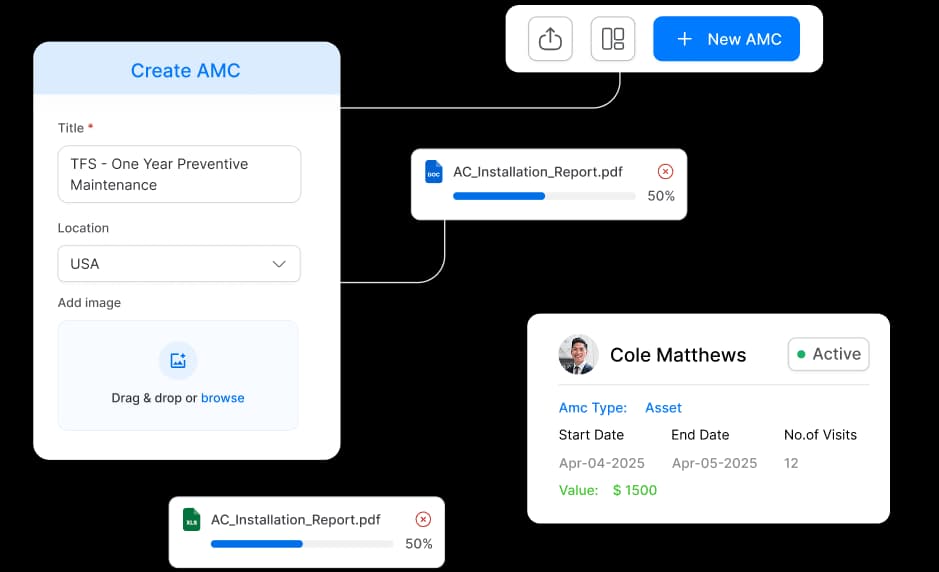Click the browse link
The height and width of the screenshot is (572, 939).
(x=223, y=398)
